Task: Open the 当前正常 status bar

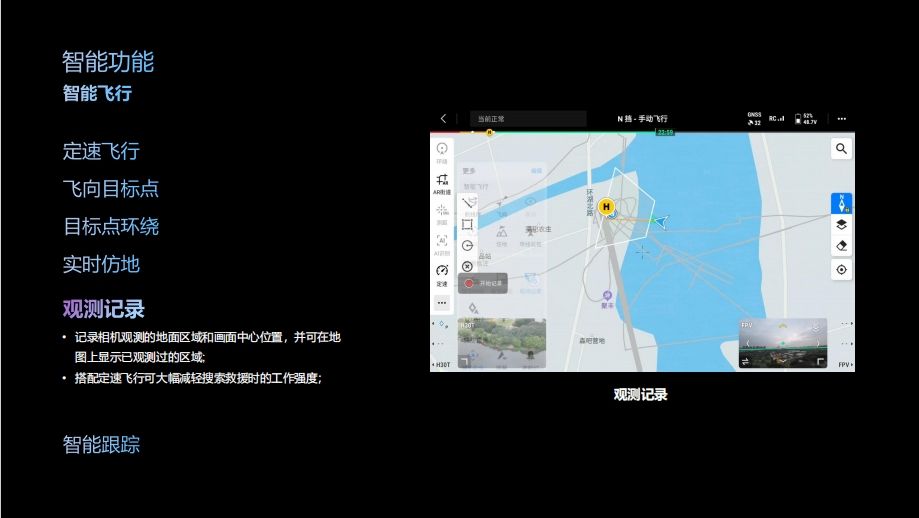Action: tap(528, 119)
